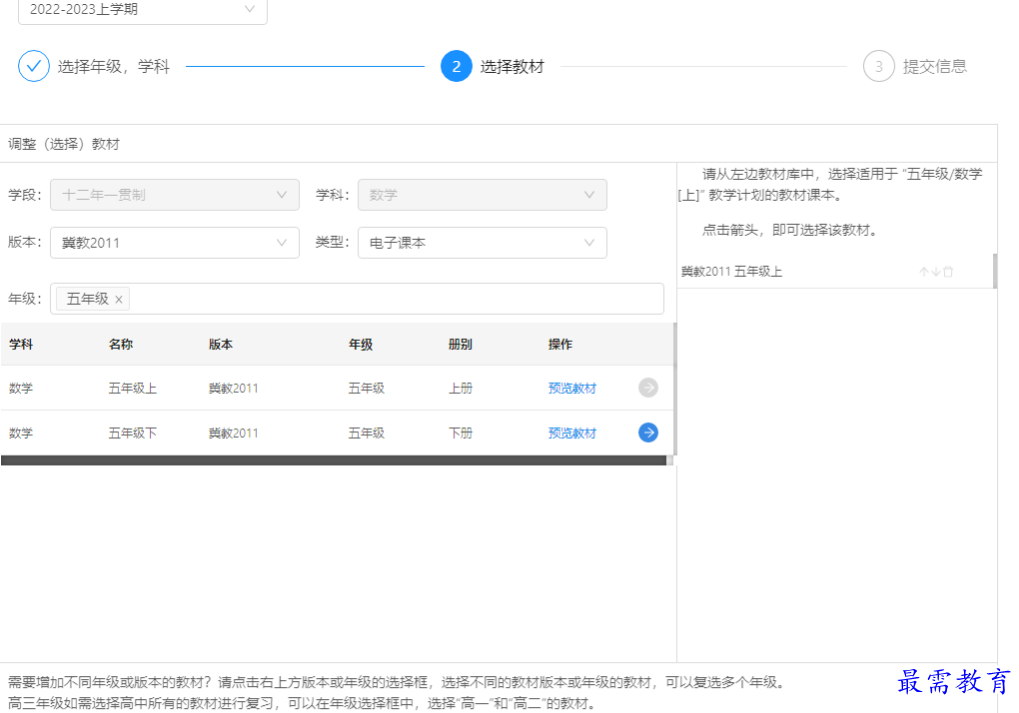Click the 名称 column header
The height and width of the screenshot is (713, 1019).
[x=121, y=344]
